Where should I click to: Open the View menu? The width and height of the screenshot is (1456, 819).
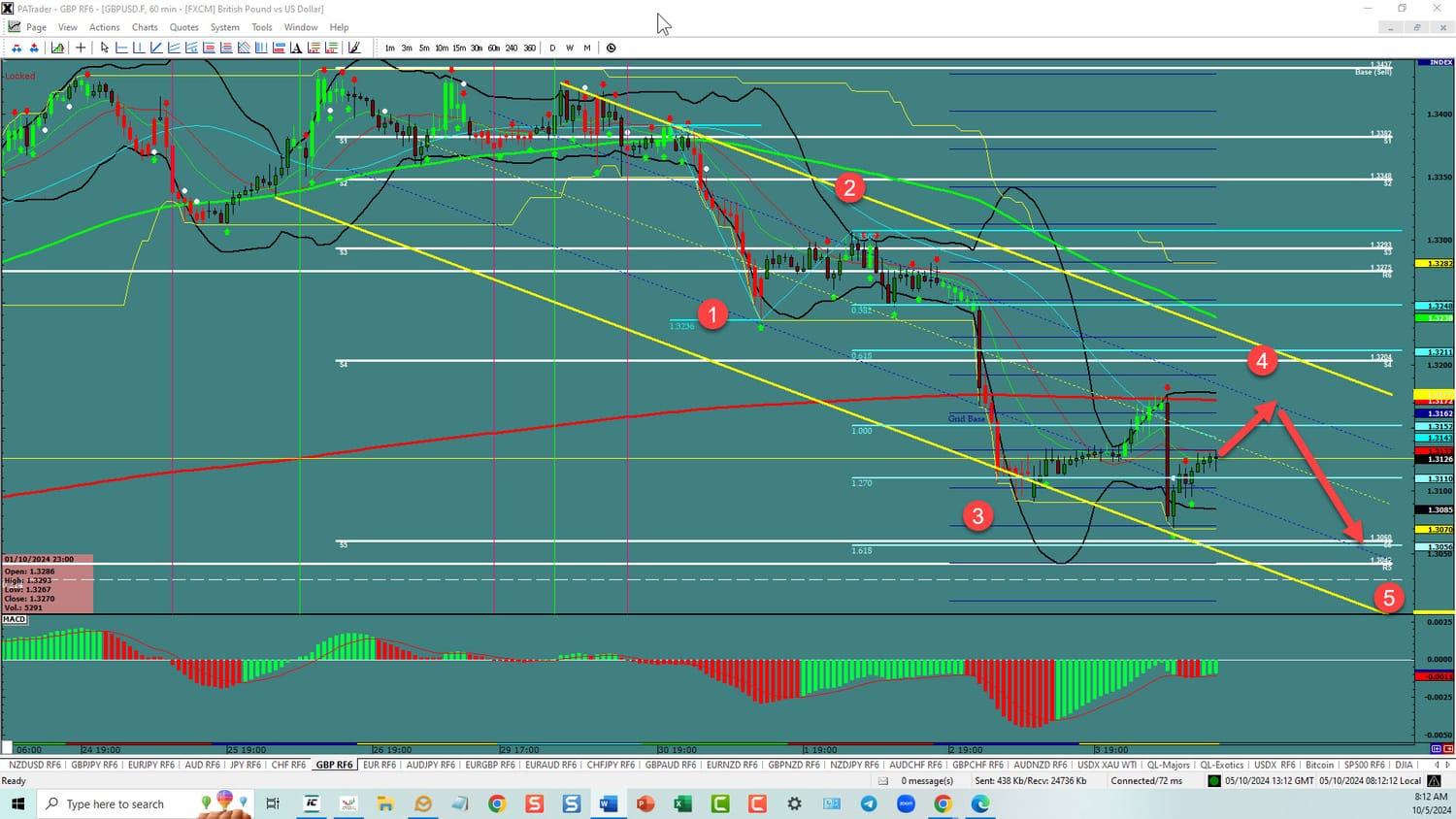click(68, 27)
